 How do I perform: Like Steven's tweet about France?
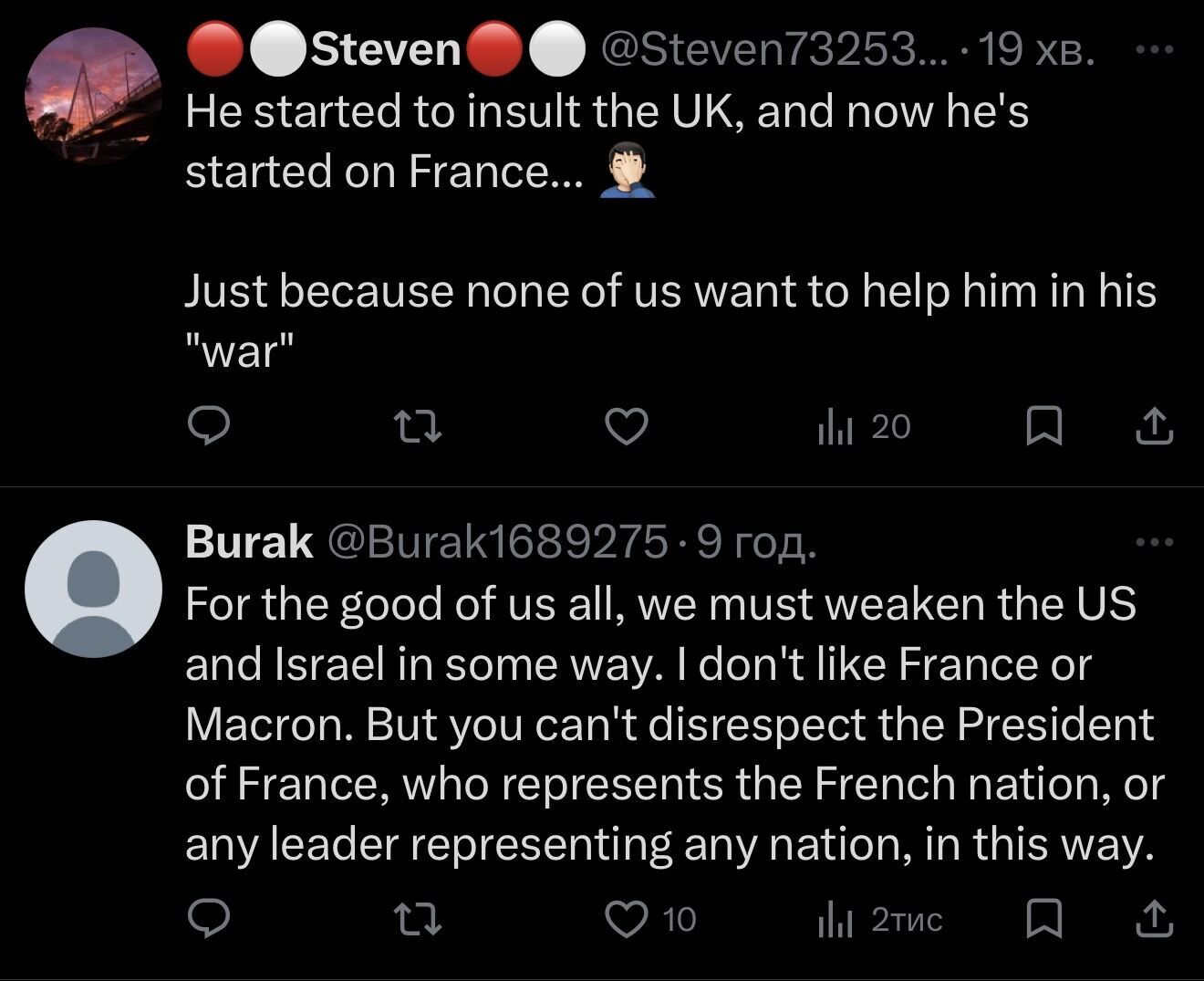click(x=627, y=426)
